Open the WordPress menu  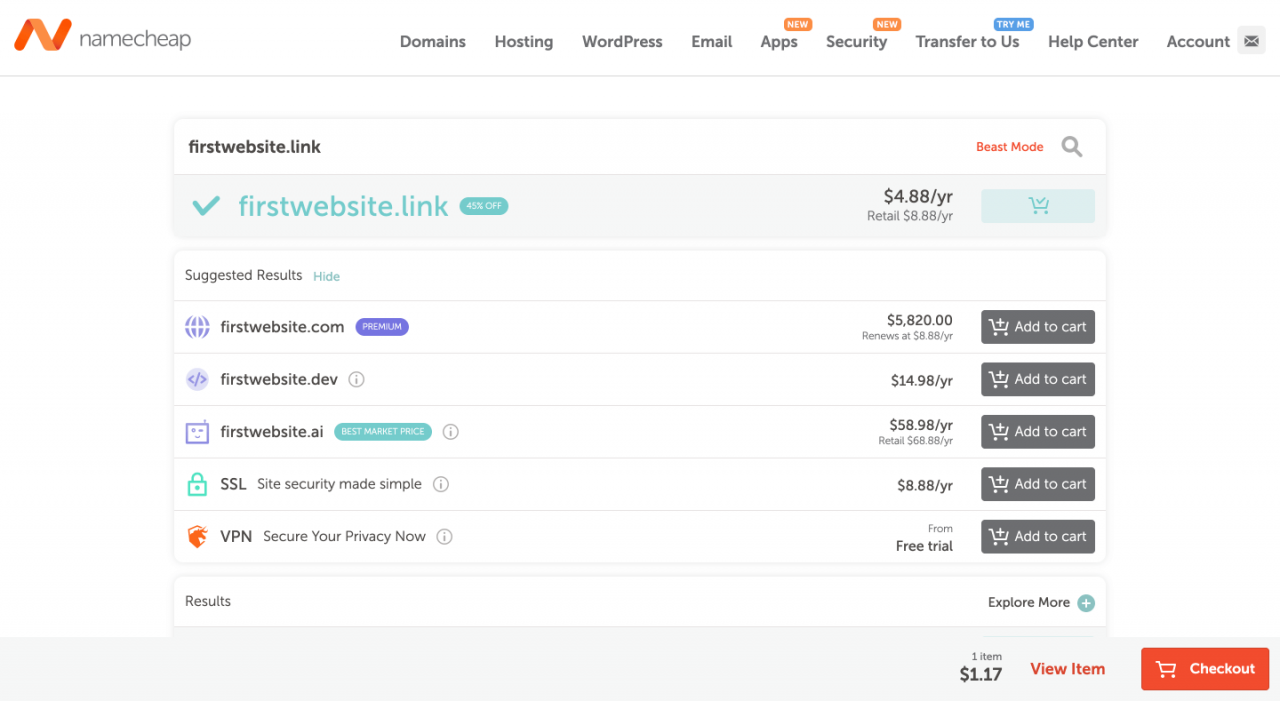click(622, 42)
